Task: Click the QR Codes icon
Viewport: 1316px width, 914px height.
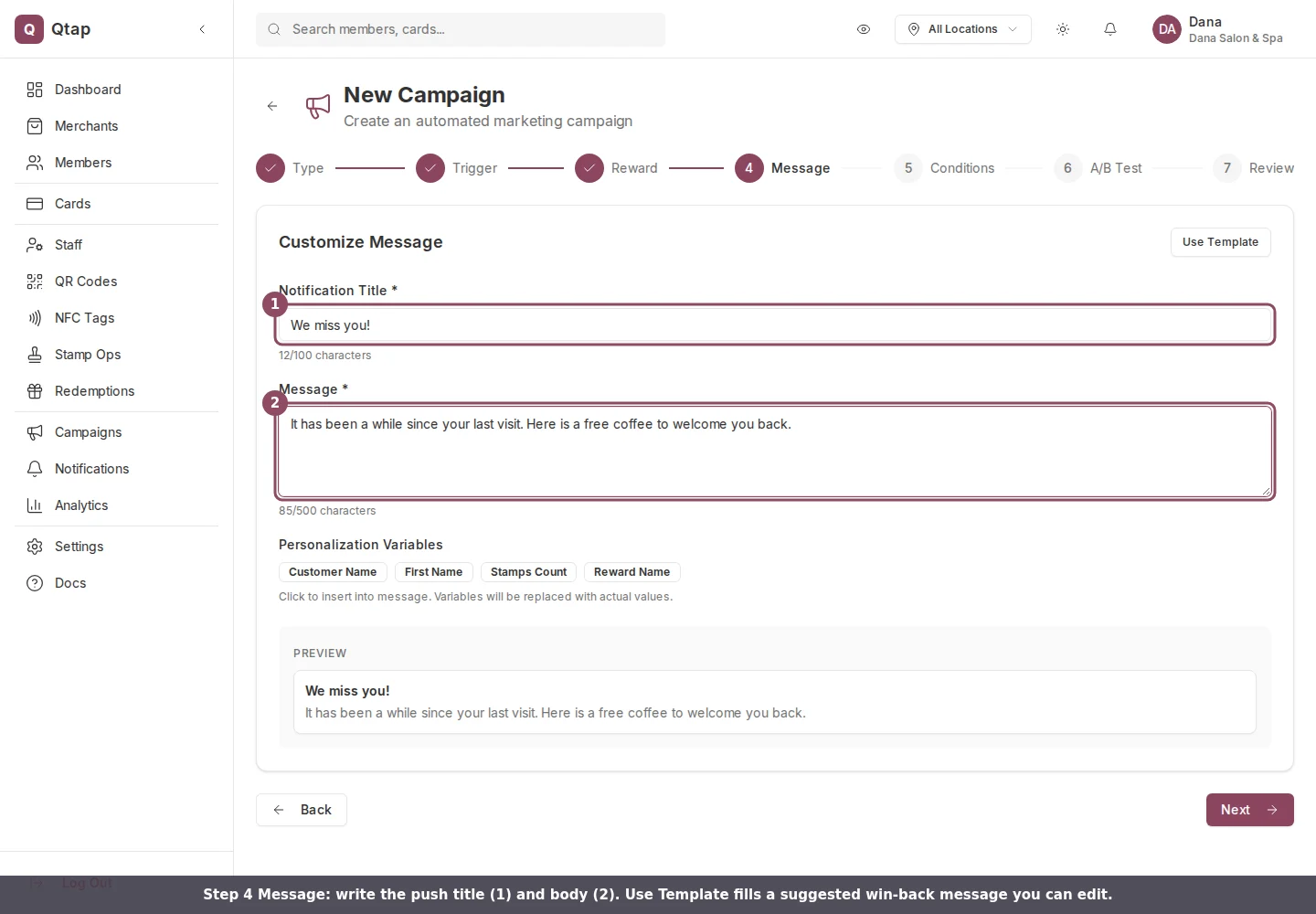Action: point(35,282)
